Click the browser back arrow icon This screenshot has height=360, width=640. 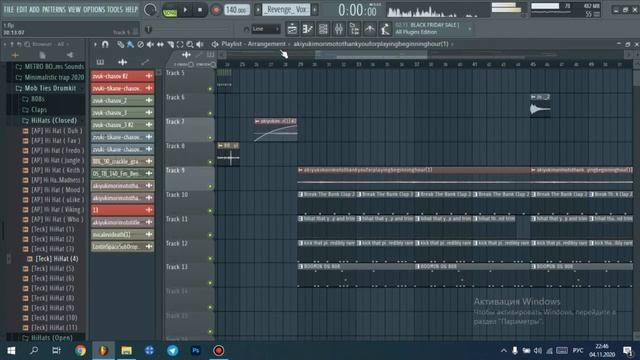70,55
